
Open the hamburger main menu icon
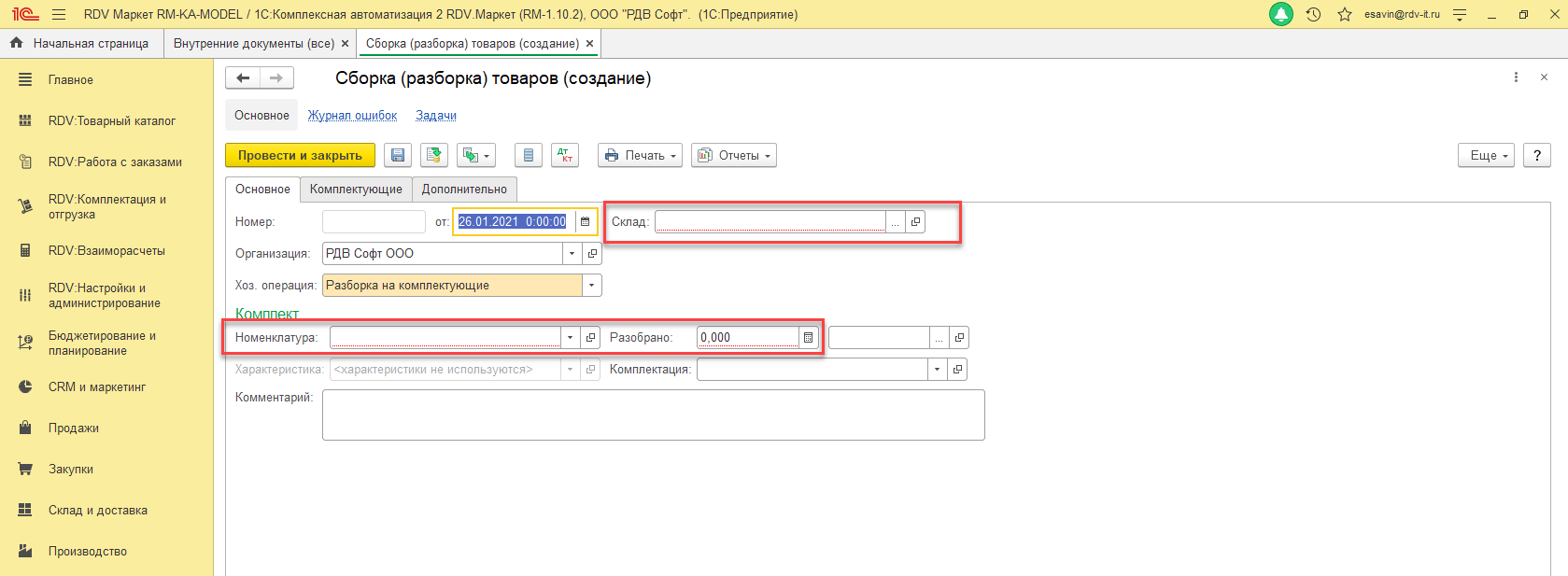click(59, 15)
